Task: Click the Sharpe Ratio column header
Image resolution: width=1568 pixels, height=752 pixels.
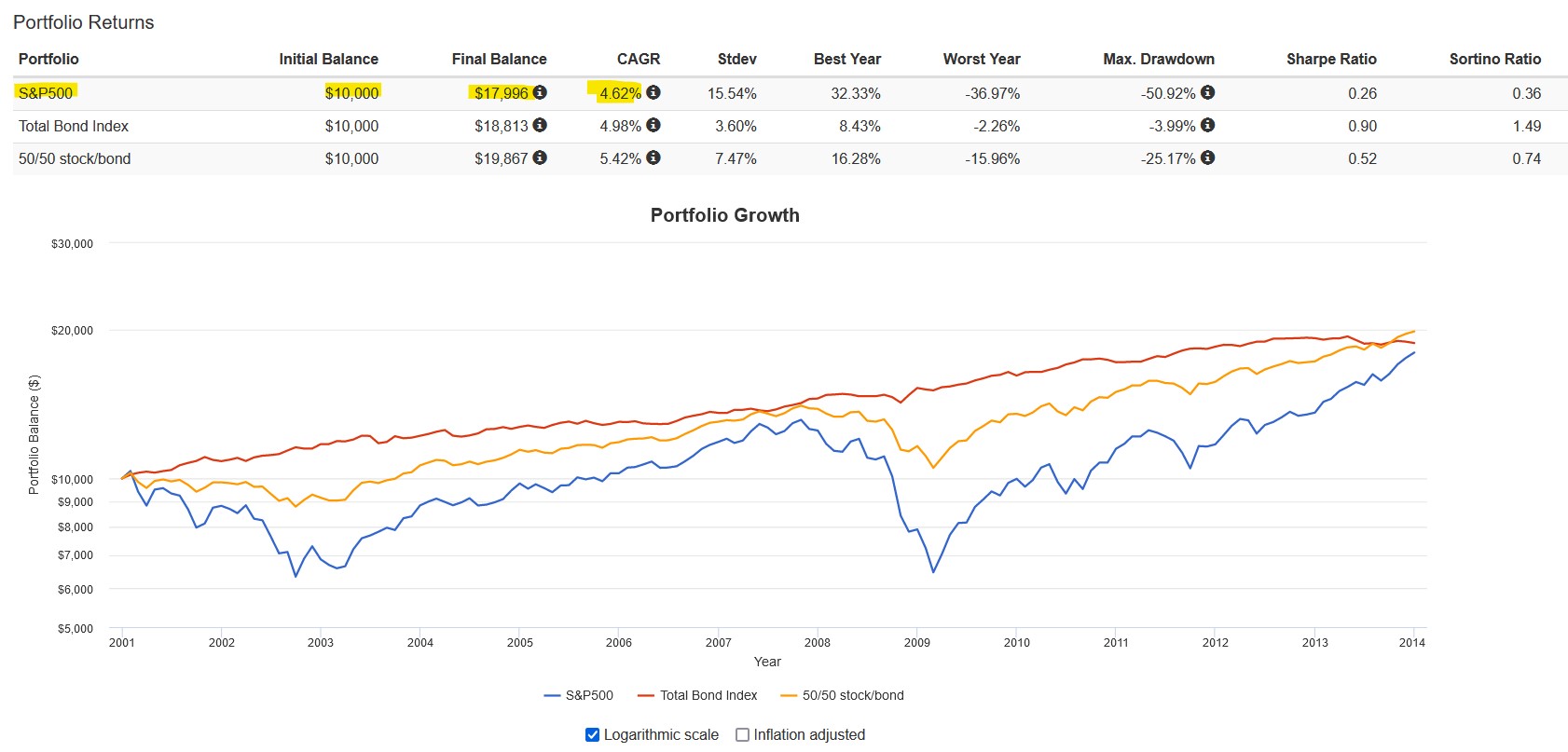Action: coord(1331,59)
